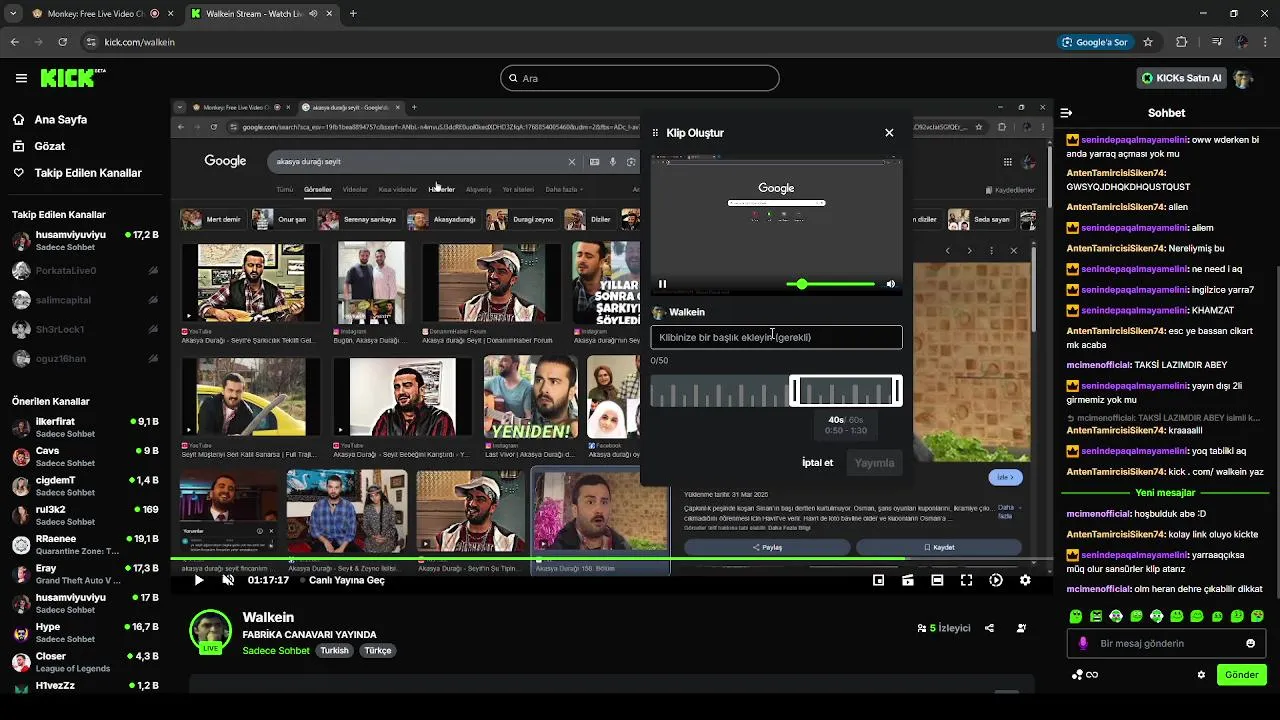Click KICKs Satın Al button
Image resolution: width=1280 pixels, height=720 pixels.
click(1183, 78)
